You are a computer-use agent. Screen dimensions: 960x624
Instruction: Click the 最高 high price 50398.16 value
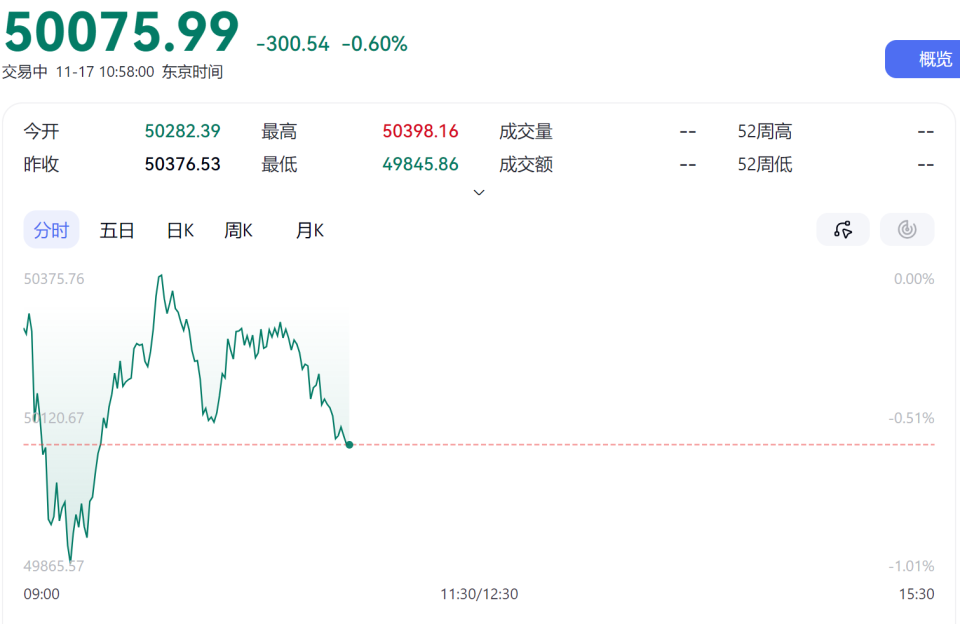tap(421, 131)
